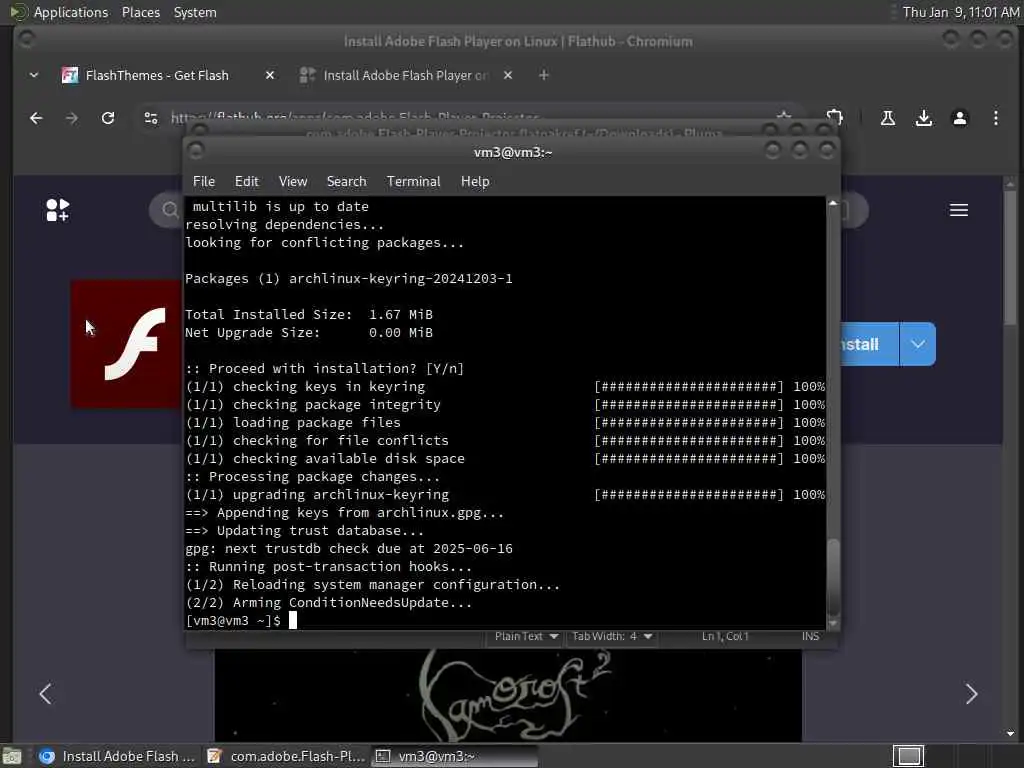Image resolution: width=1024 pixels, height=768 pixels.
Task: Click the 'gpg: next trustdb check due' line
Action: coord(349,549)
